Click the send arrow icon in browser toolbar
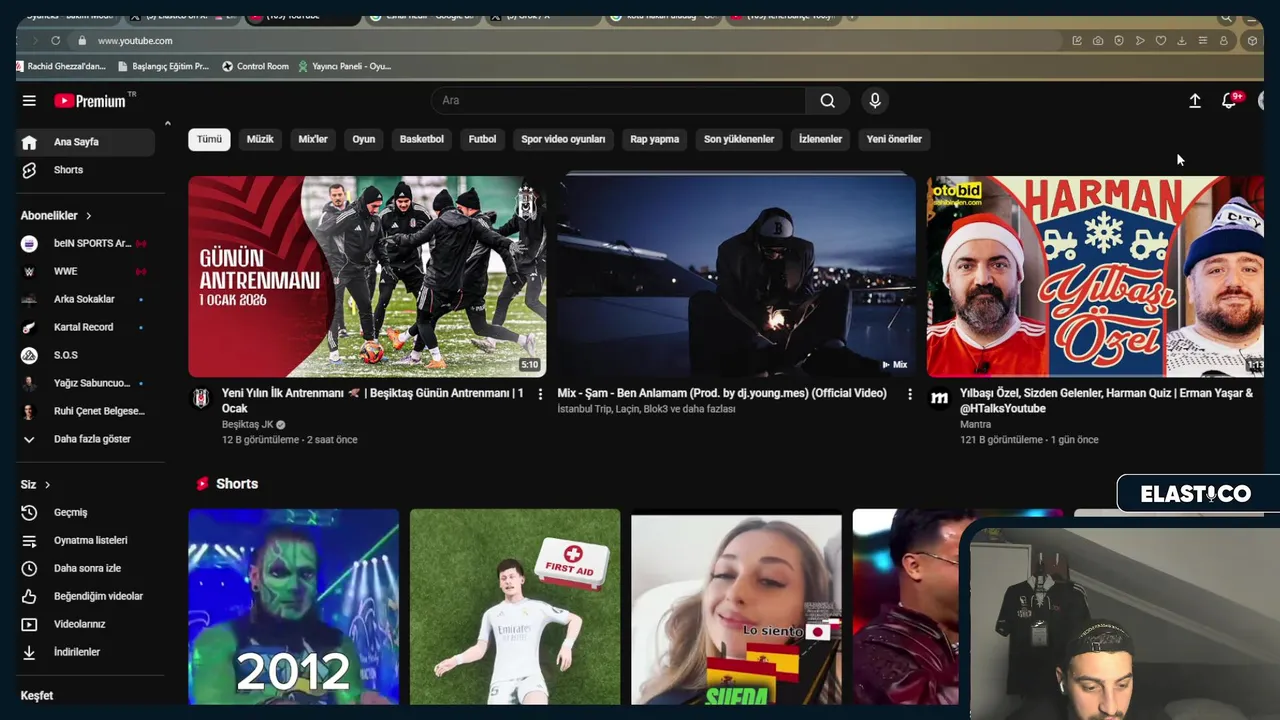Viewport: 1280px width, 720px height. coord(1140,41)
